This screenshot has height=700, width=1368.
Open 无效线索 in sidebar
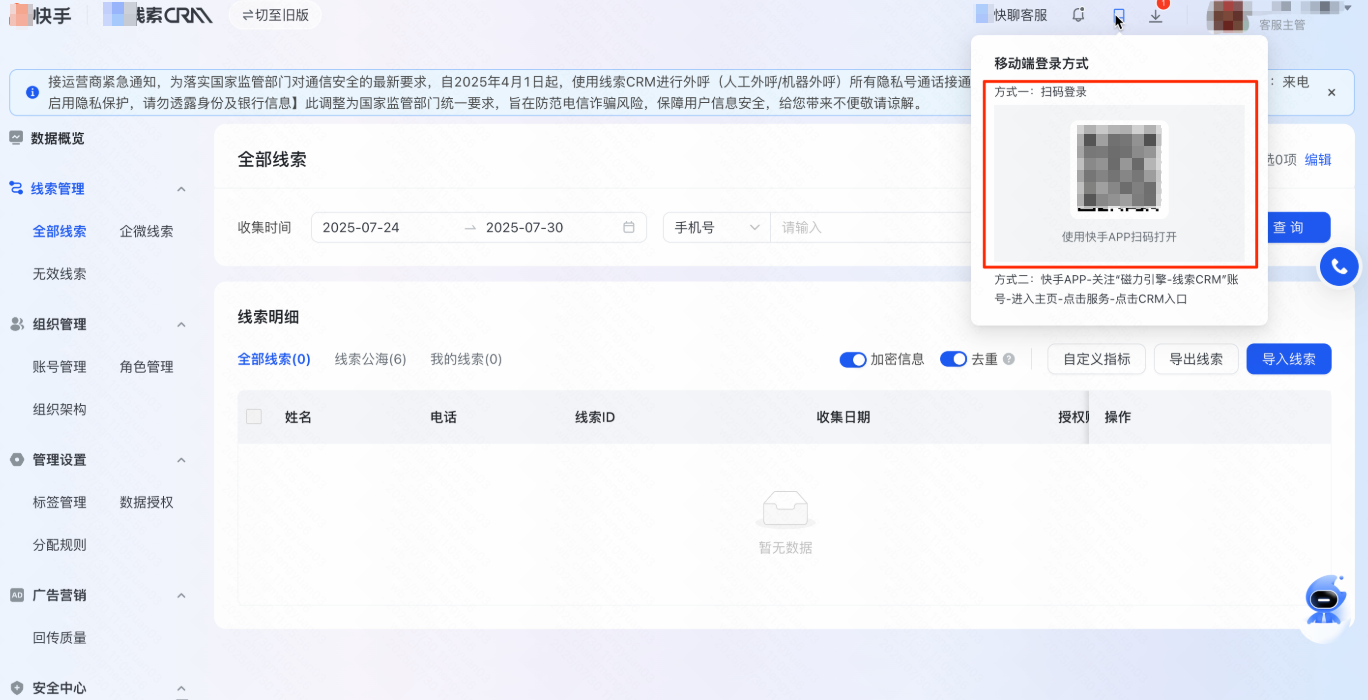point(60,273)
